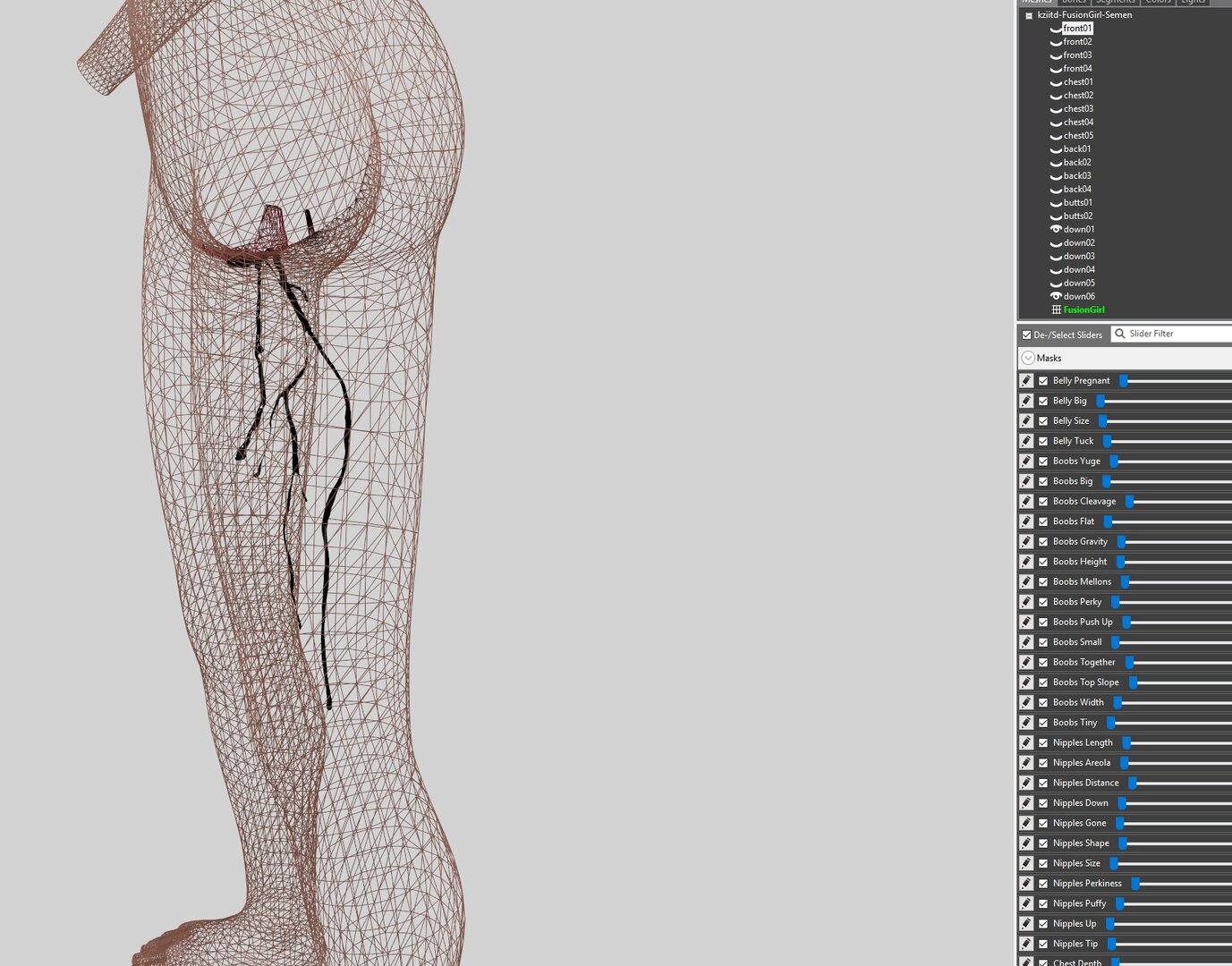Uncheck the Nipples Tip slider checkbox
The image size is (1232, 966).
(1043, 945)
